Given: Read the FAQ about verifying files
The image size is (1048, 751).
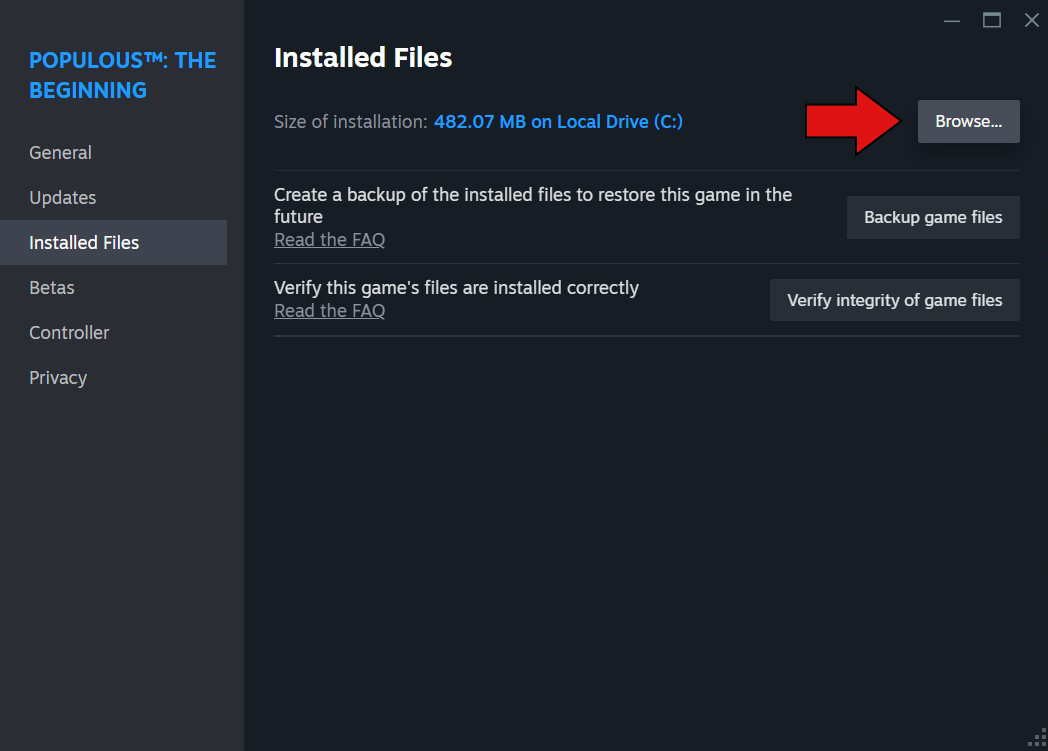Looking at the screenshot, I should [x=329, y=310].
